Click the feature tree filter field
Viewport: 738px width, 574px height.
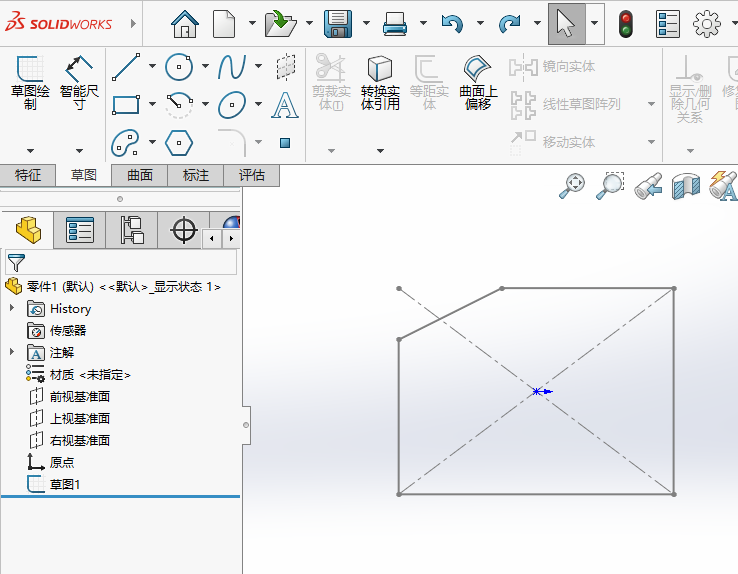[130, 263]
